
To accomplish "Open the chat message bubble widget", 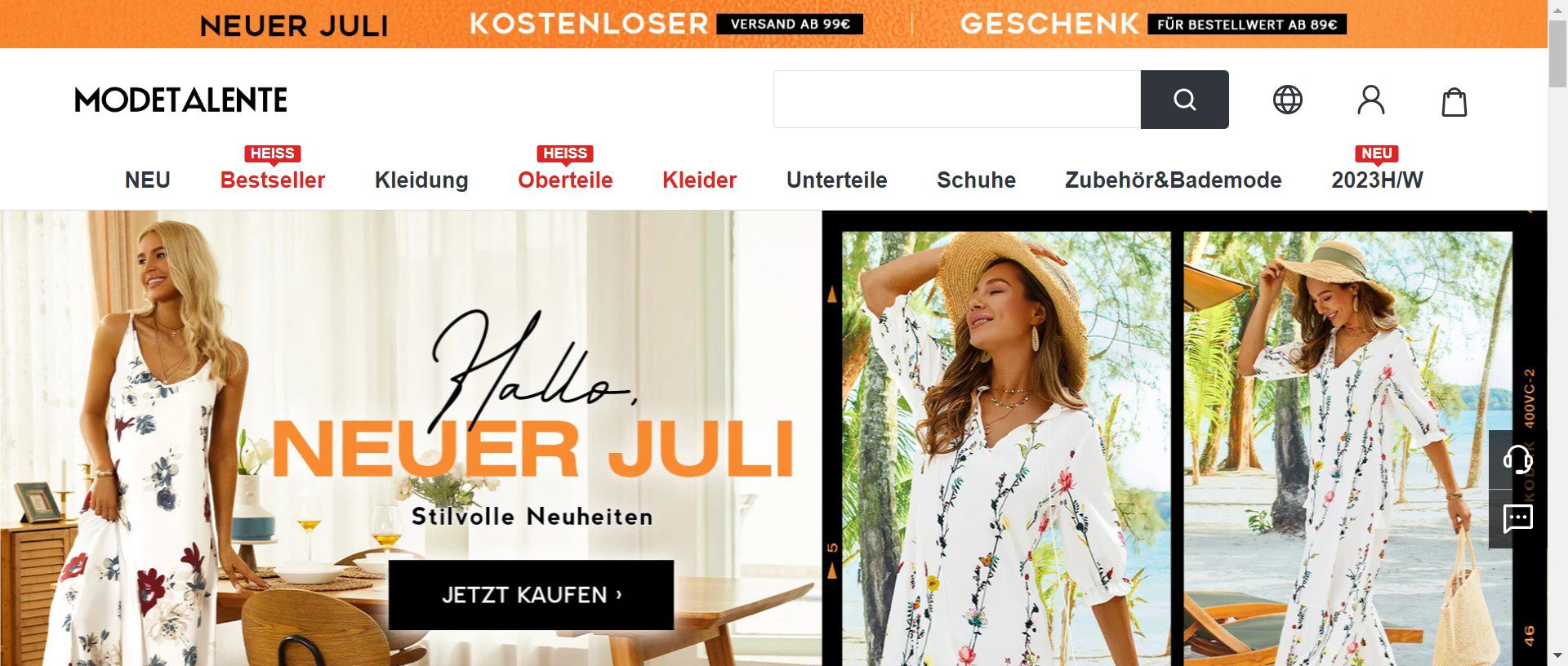I will tap(1518, 519).
